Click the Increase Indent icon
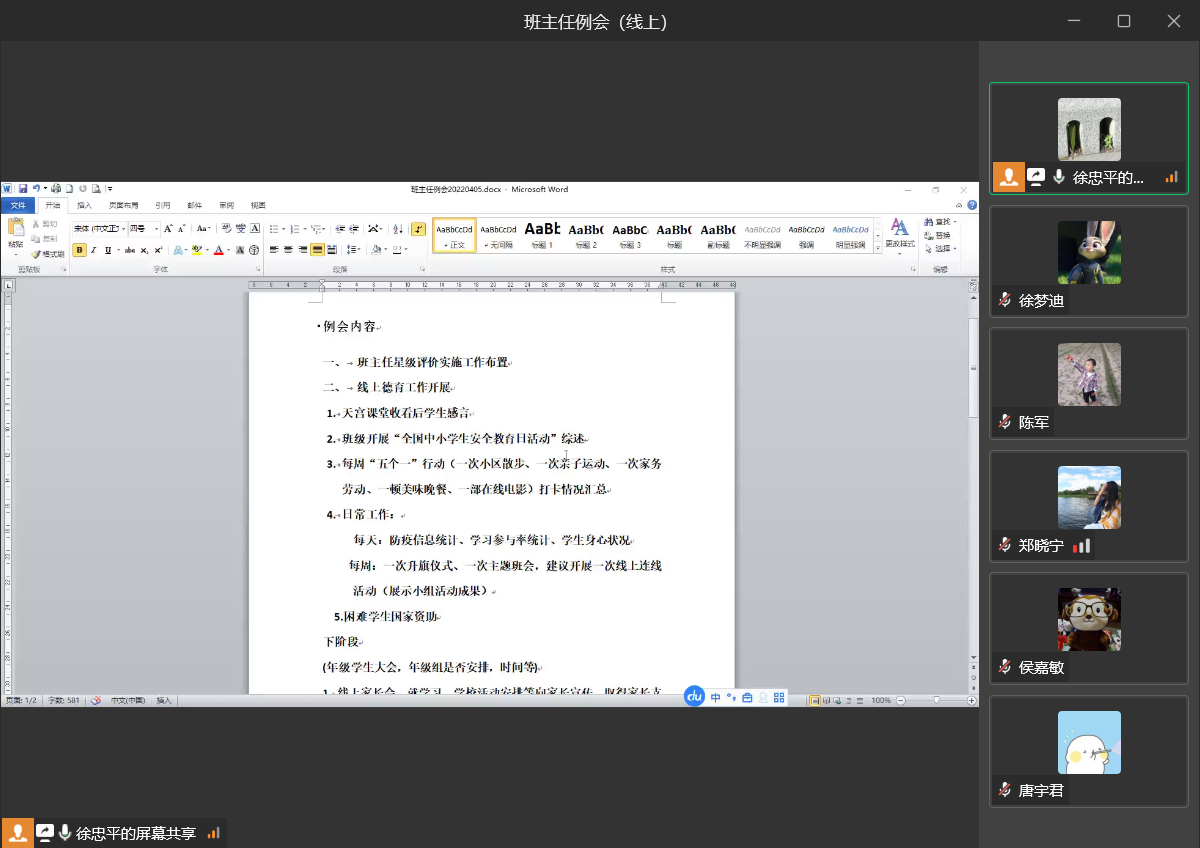The height and width of the screenshot is (848, 1200). point(354,228)
